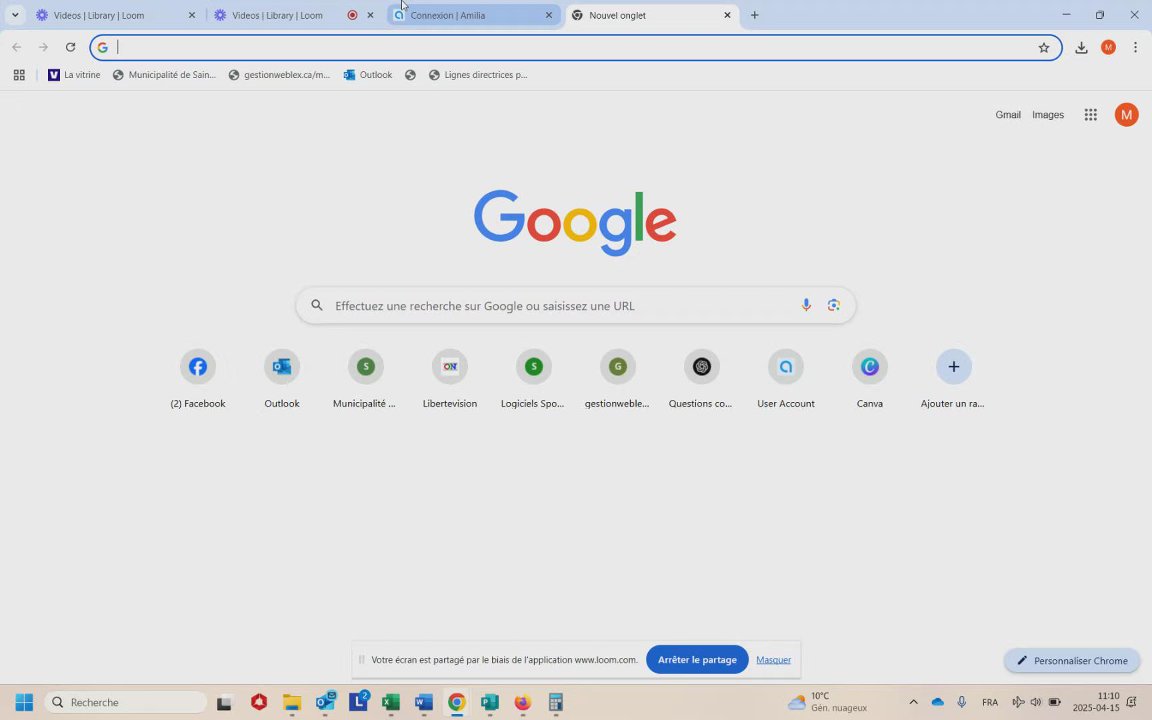Image resolution: width=1152 pixels, height=720 pixels.
Task: Reload the current page
Action: (x=71, y=48)
